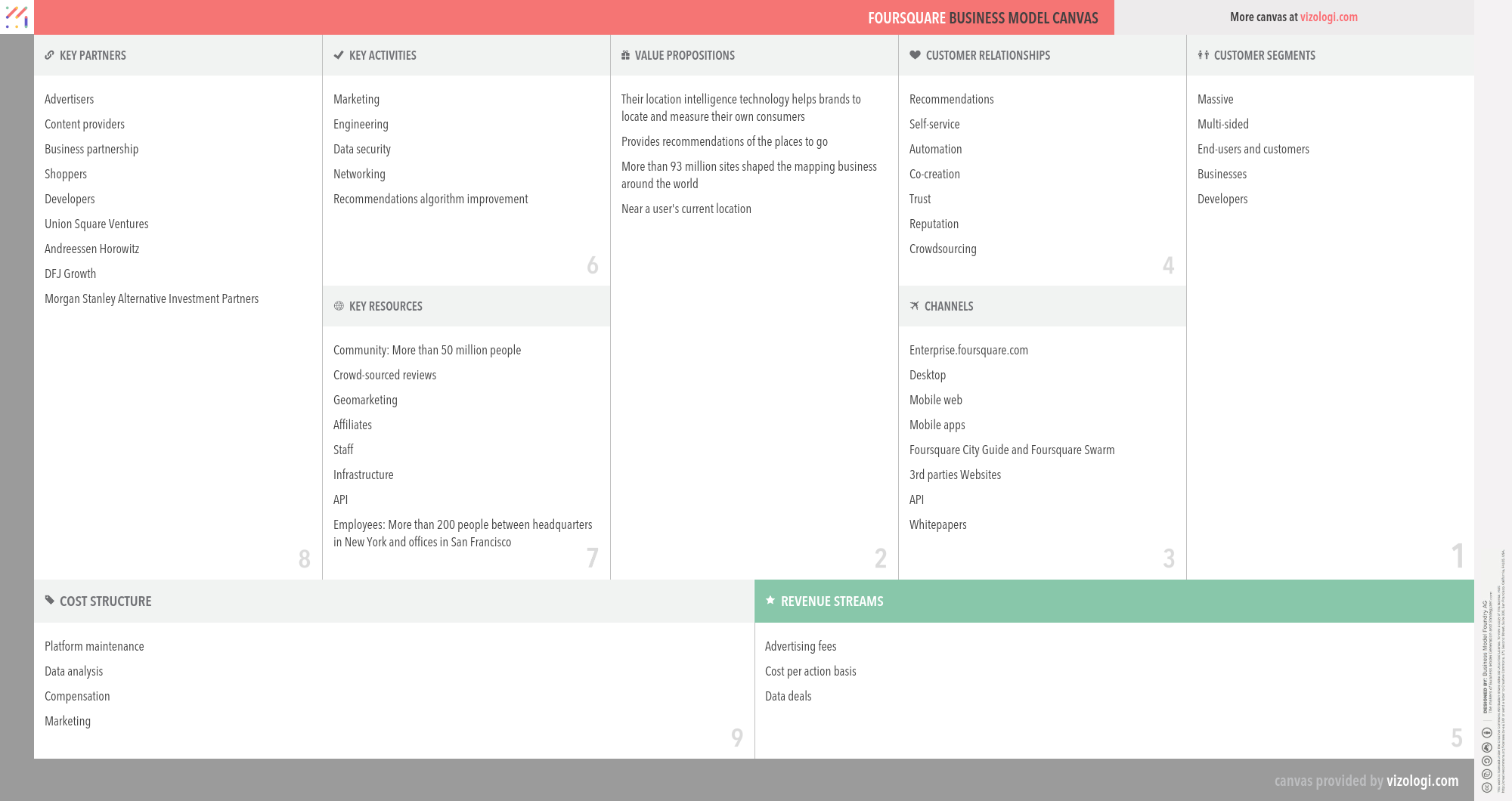
Task: Click the Customer Relationships heart icon
Action: pyautogui.click(x=915, y=55)
